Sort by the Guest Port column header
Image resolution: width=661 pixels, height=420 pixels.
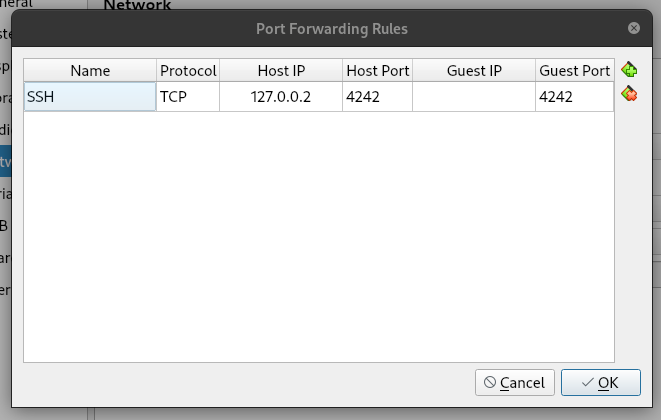coord(575,70)
